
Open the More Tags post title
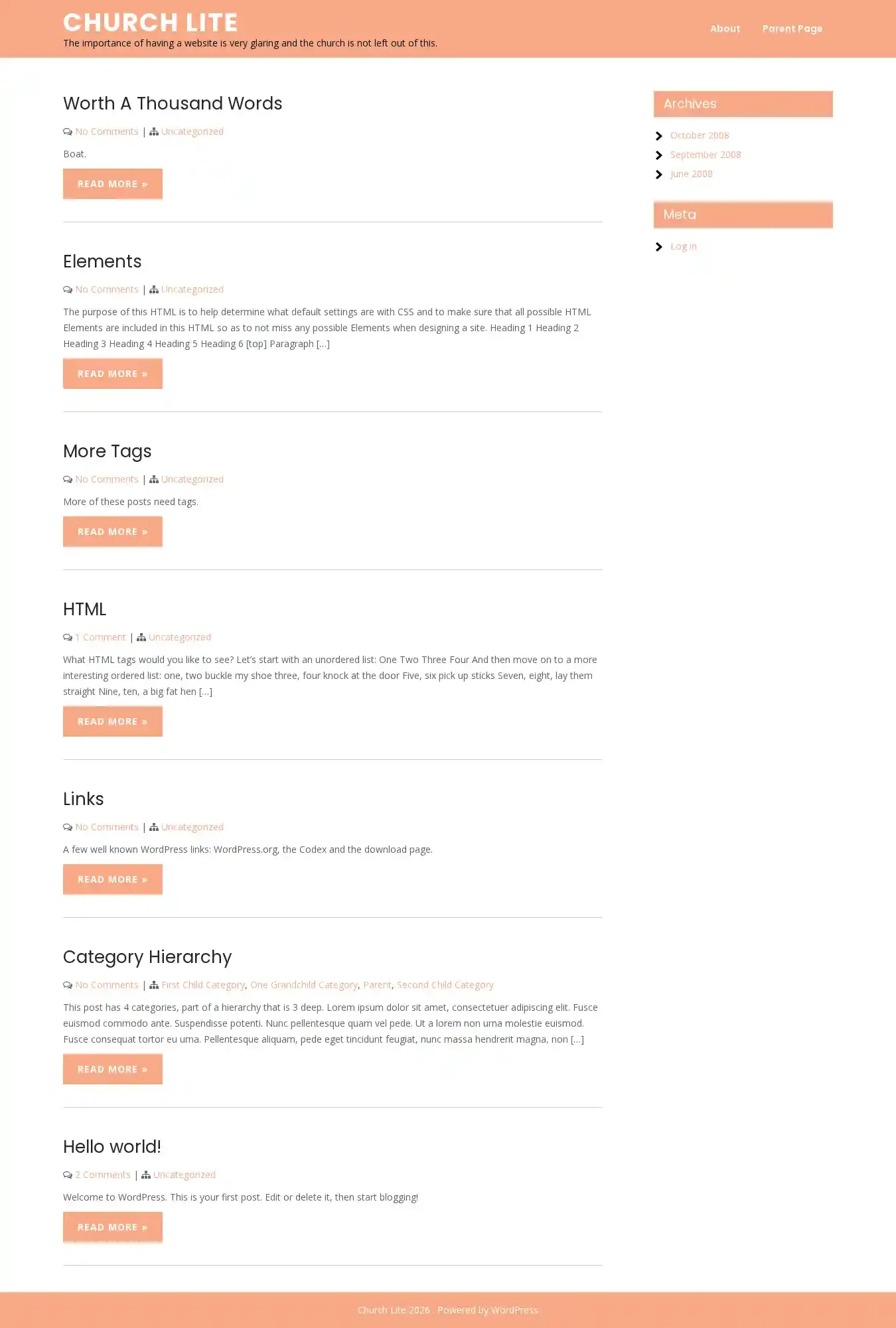[x=108, y=451]
